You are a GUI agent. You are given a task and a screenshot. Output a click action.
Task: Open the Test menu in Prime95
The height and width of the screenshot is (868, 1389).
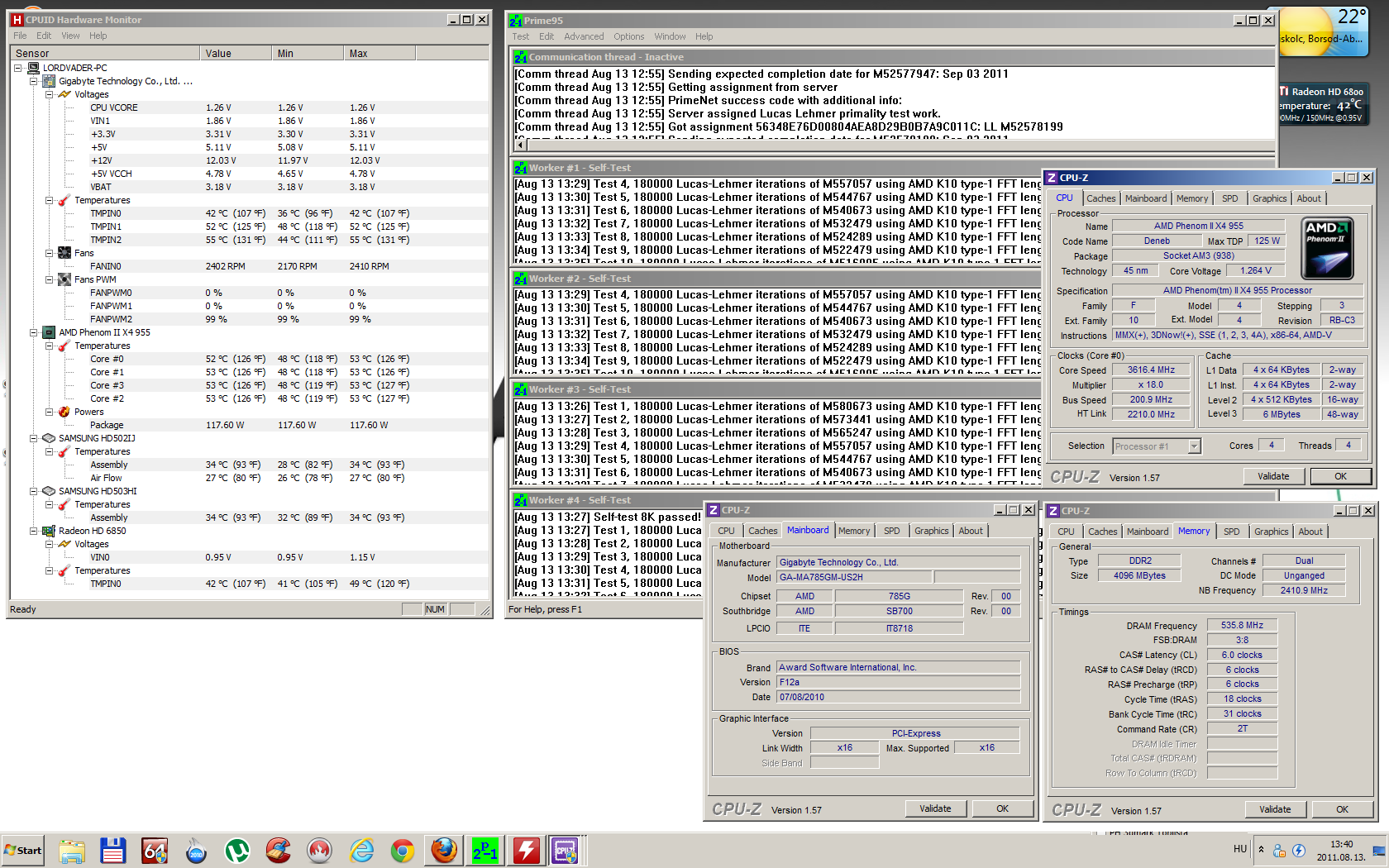[x=520, y=36]
